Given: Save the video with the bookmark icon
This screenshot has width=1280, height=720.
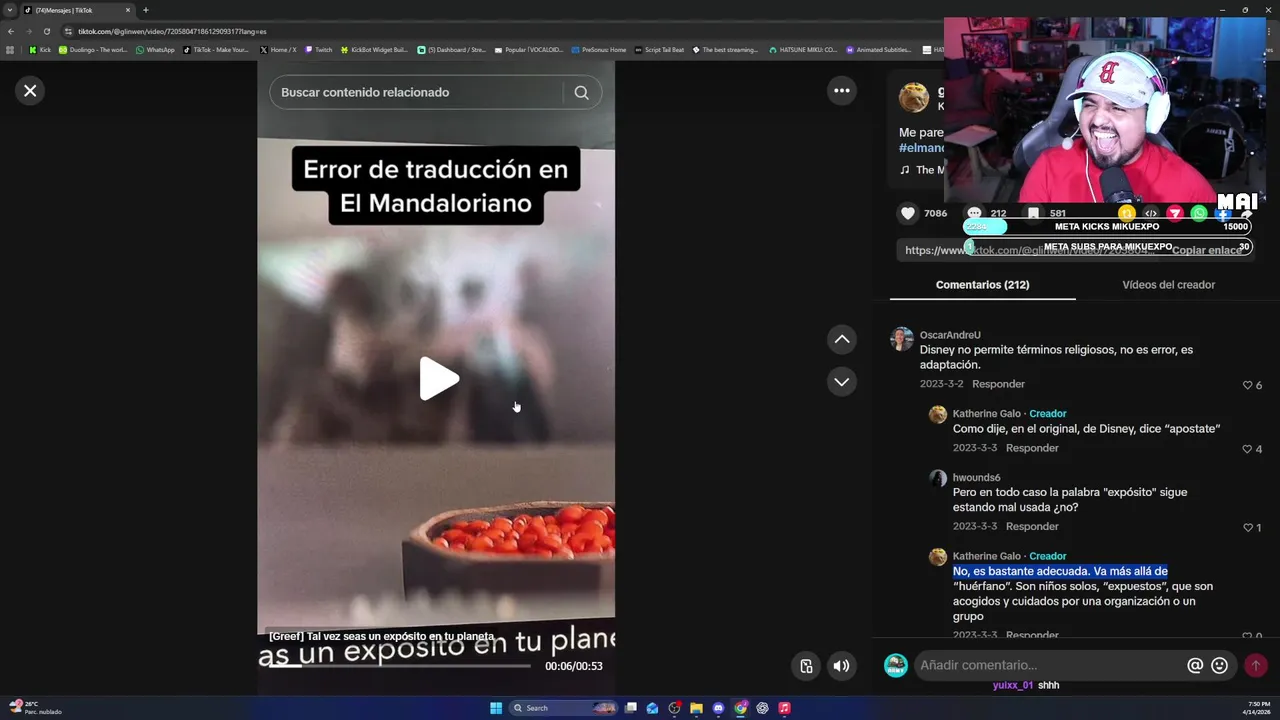Looking at the screenshot, I should (x=1033, y=213).
